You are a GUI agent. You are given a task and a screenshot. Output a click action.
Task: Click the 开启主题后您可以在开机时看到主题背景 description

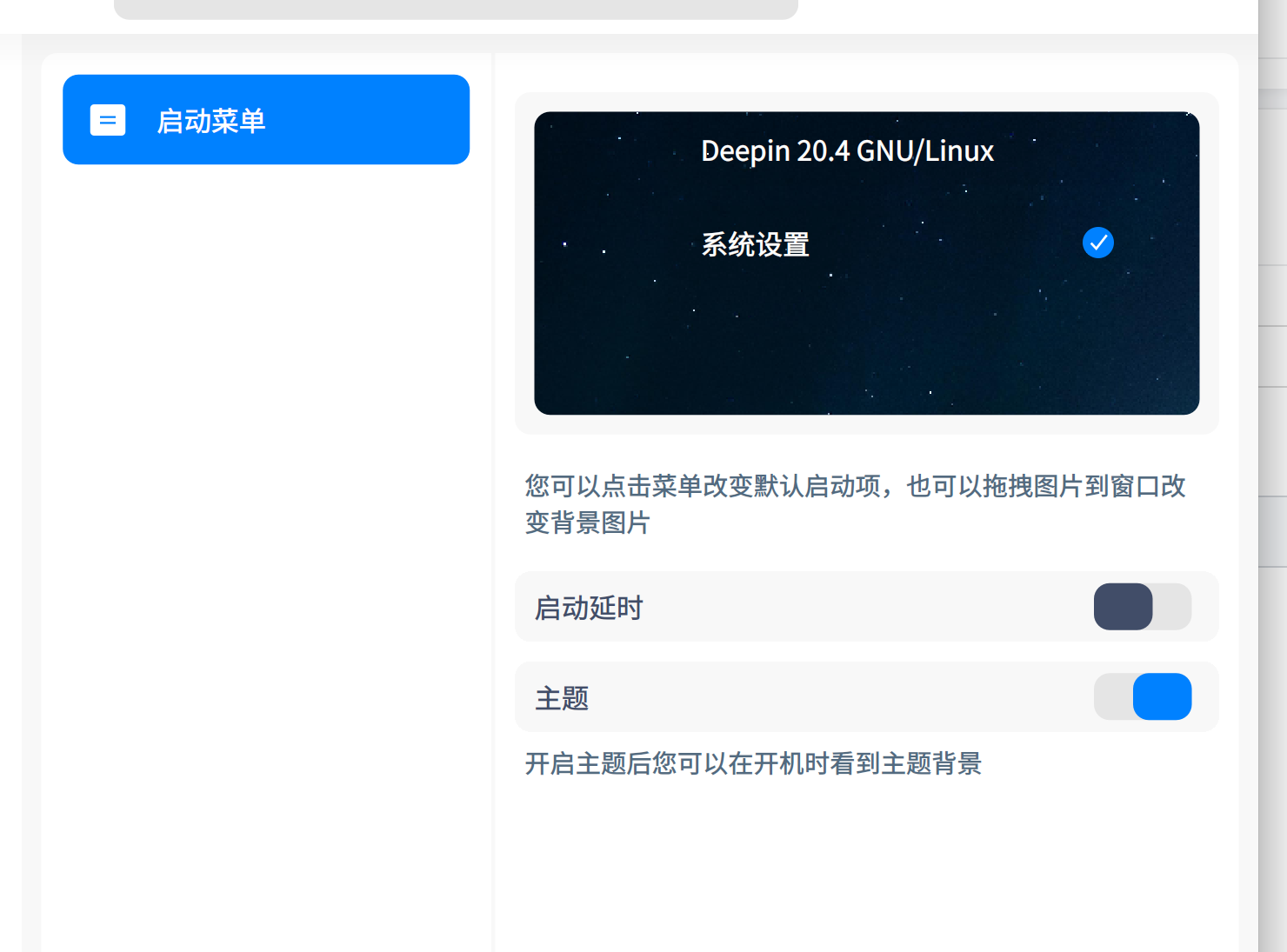(x=753, y=763)
